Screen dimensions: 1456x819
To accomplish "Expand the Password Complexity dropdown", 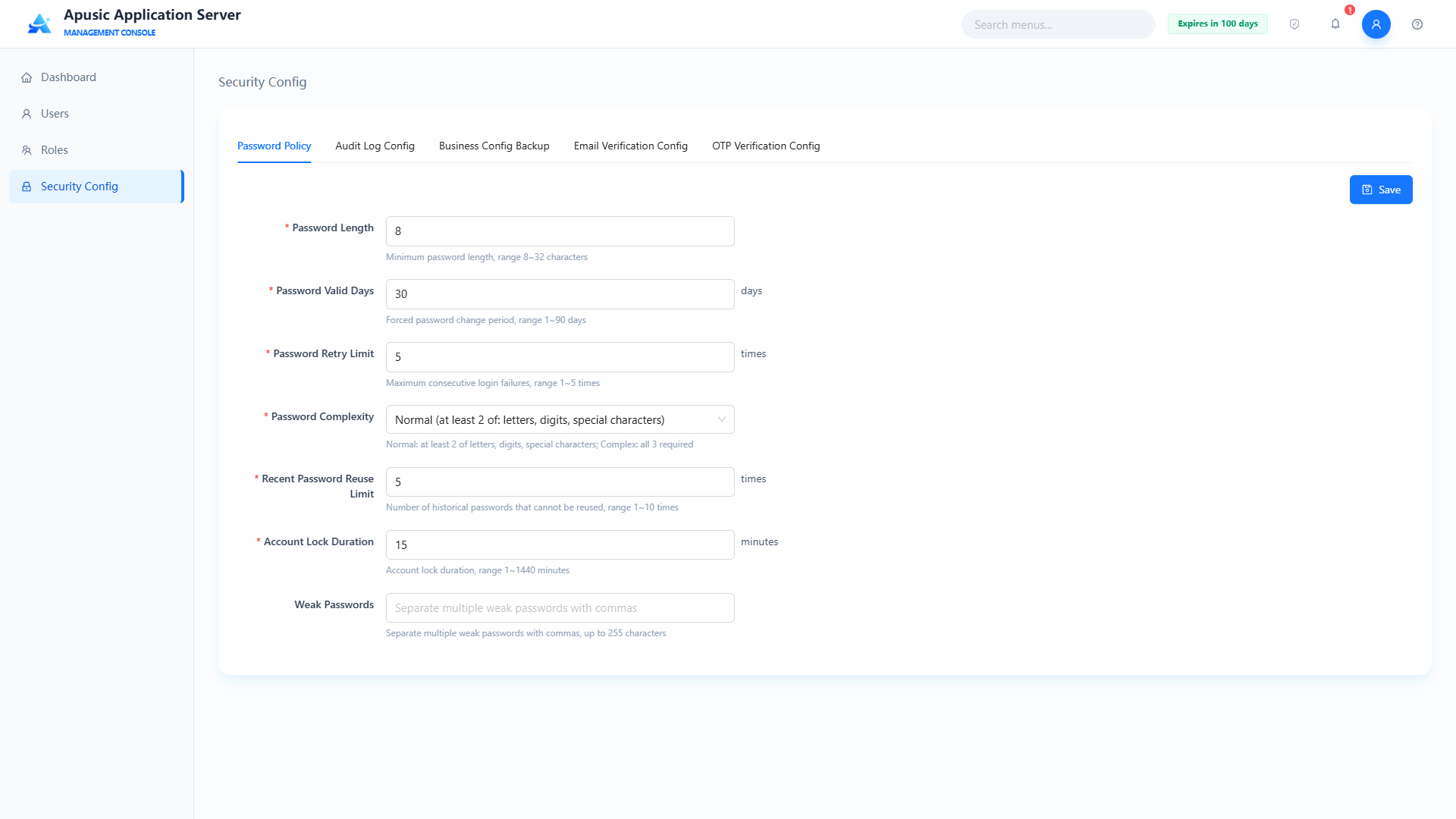I will tap(560, 419).
